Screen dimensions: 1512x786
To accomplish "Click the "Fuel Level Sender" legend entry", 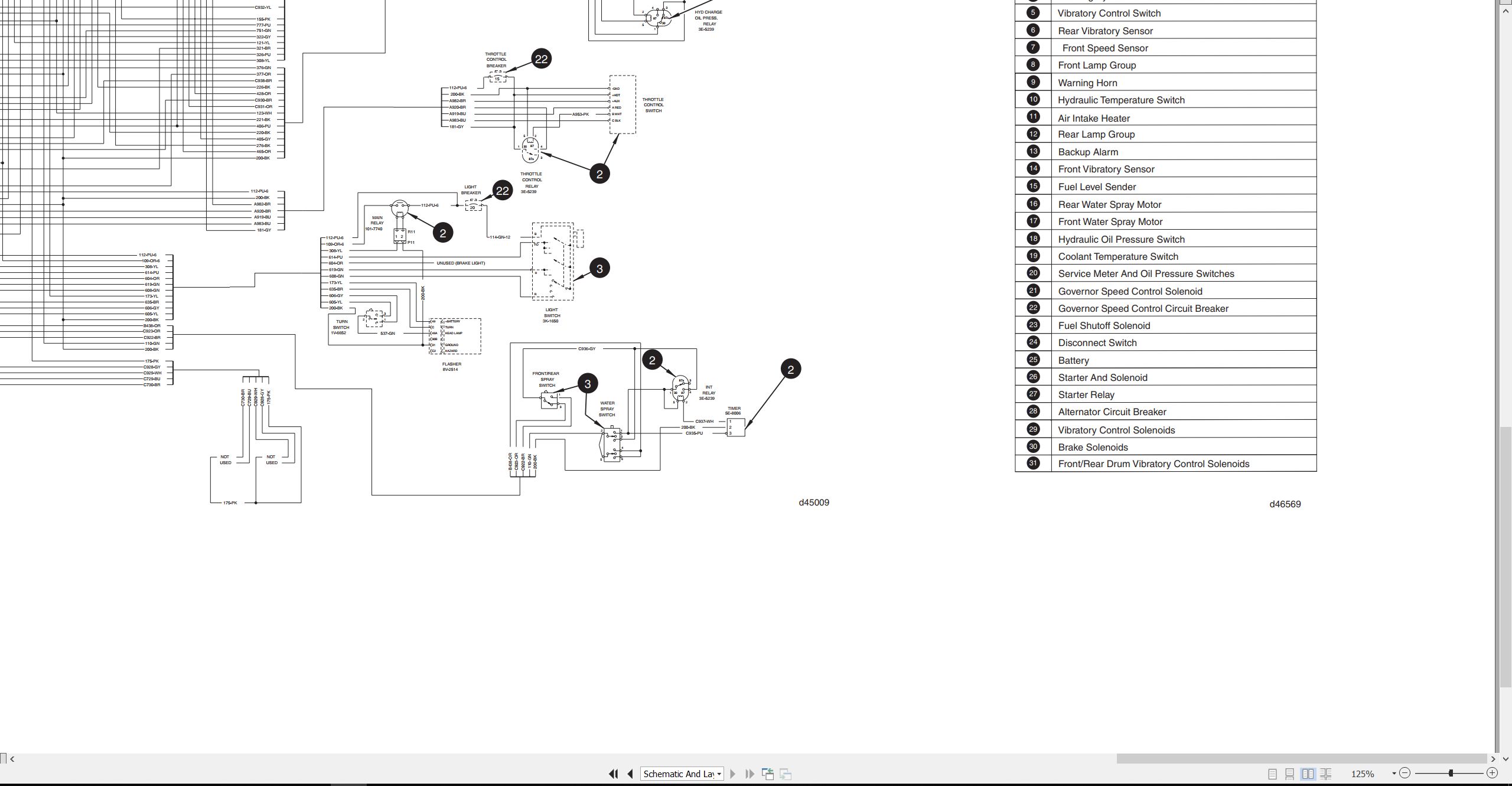I will point(1097,187).
